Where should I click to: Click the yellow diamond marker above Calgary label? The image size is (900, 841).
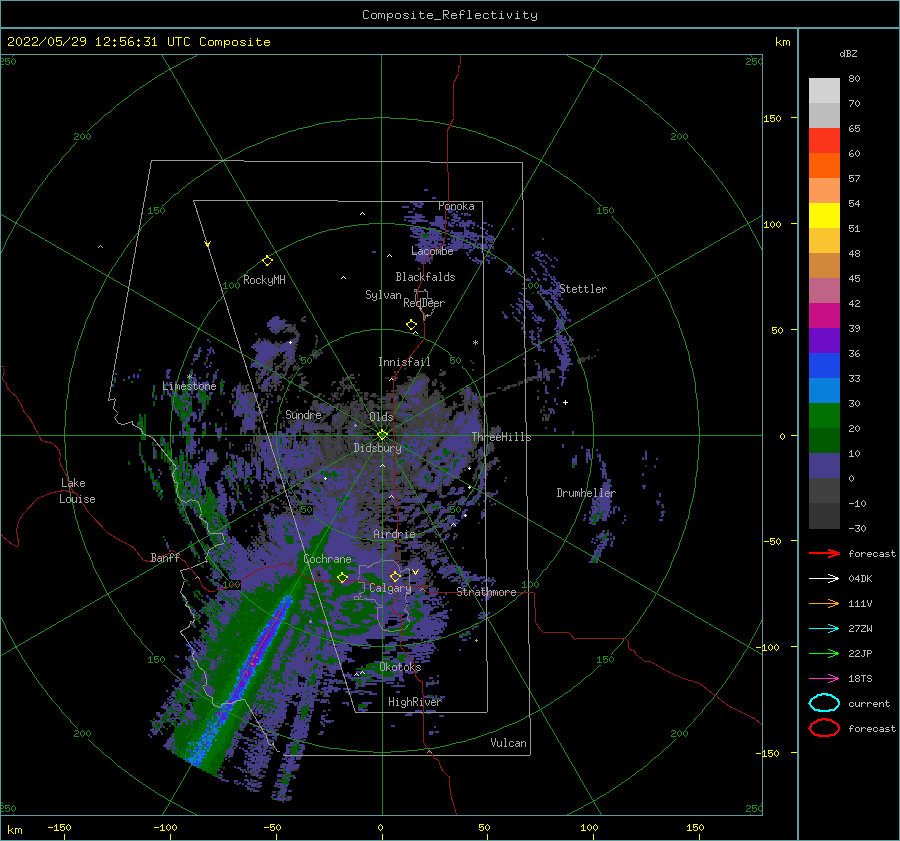click(x=395, y=576)
